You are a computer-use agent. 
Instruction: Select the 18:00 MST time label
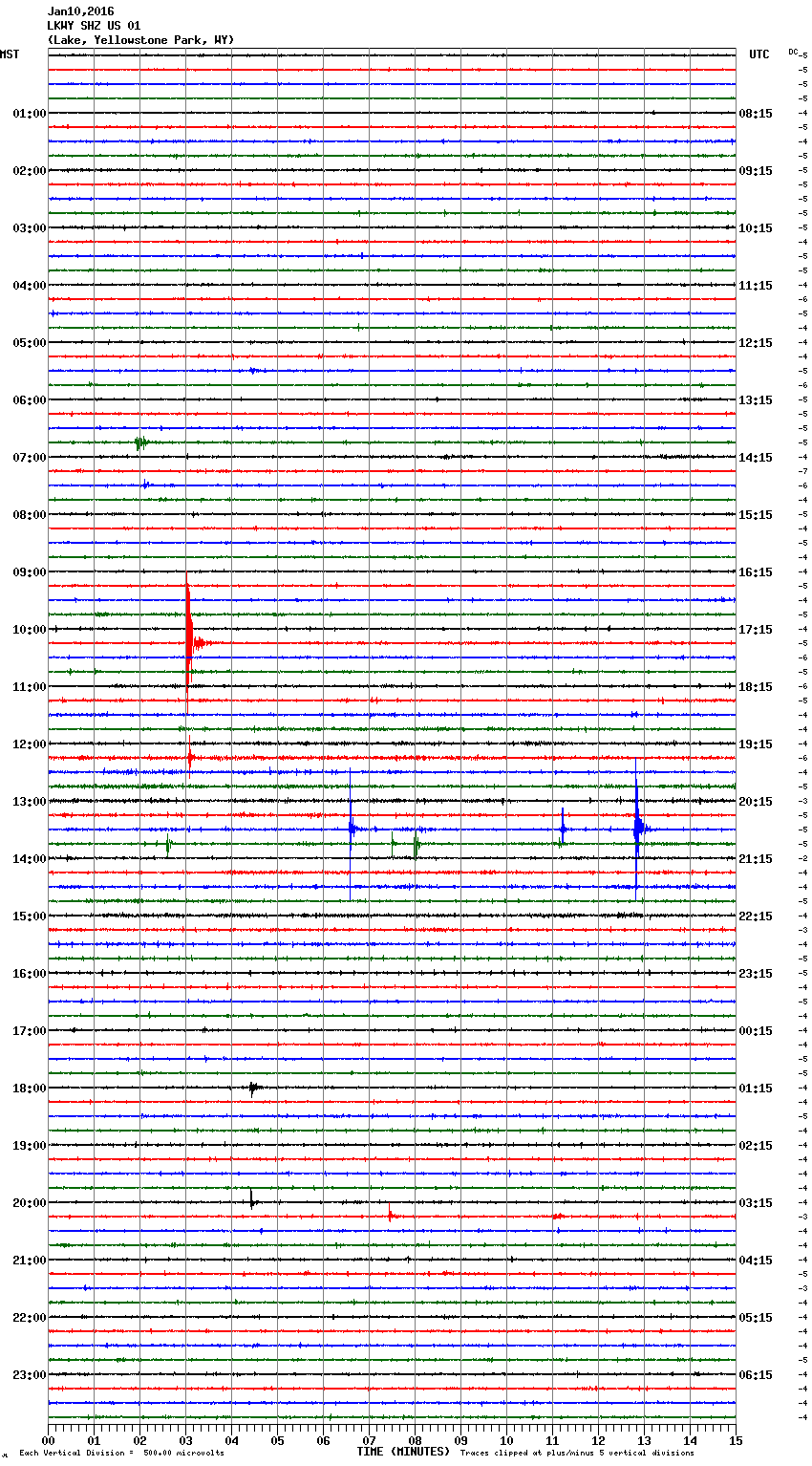pos(29,1089)
